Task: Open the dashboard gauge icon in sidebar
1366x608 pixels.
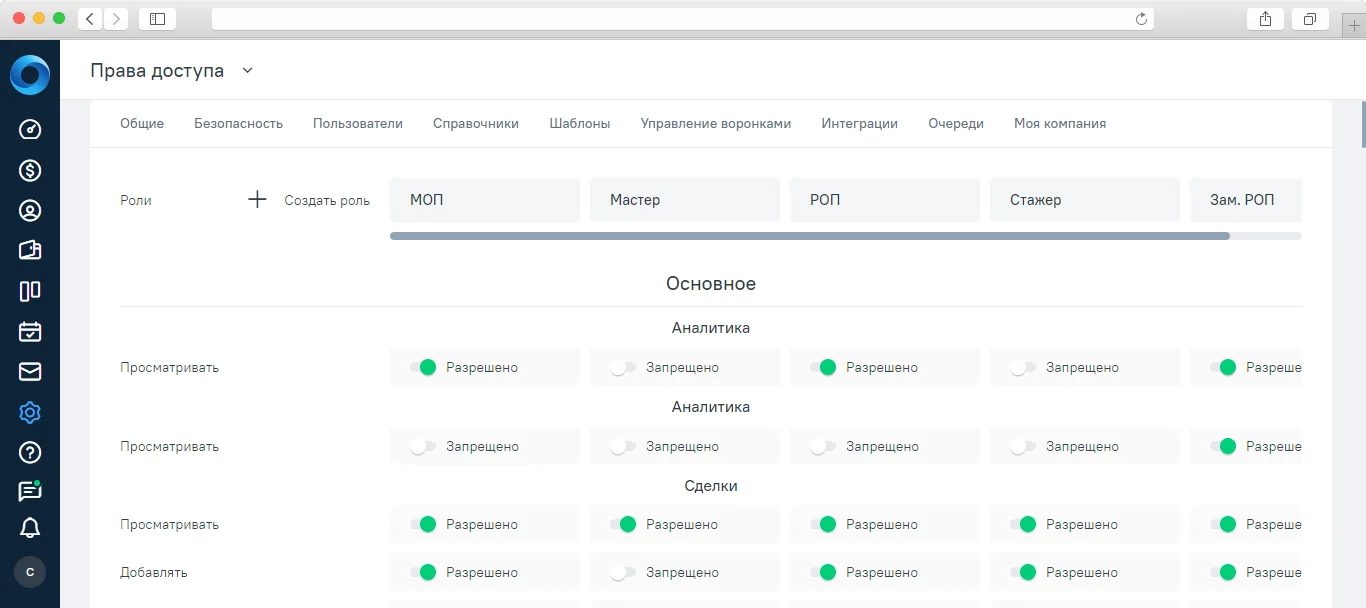Action: click(x=30, y=130)
